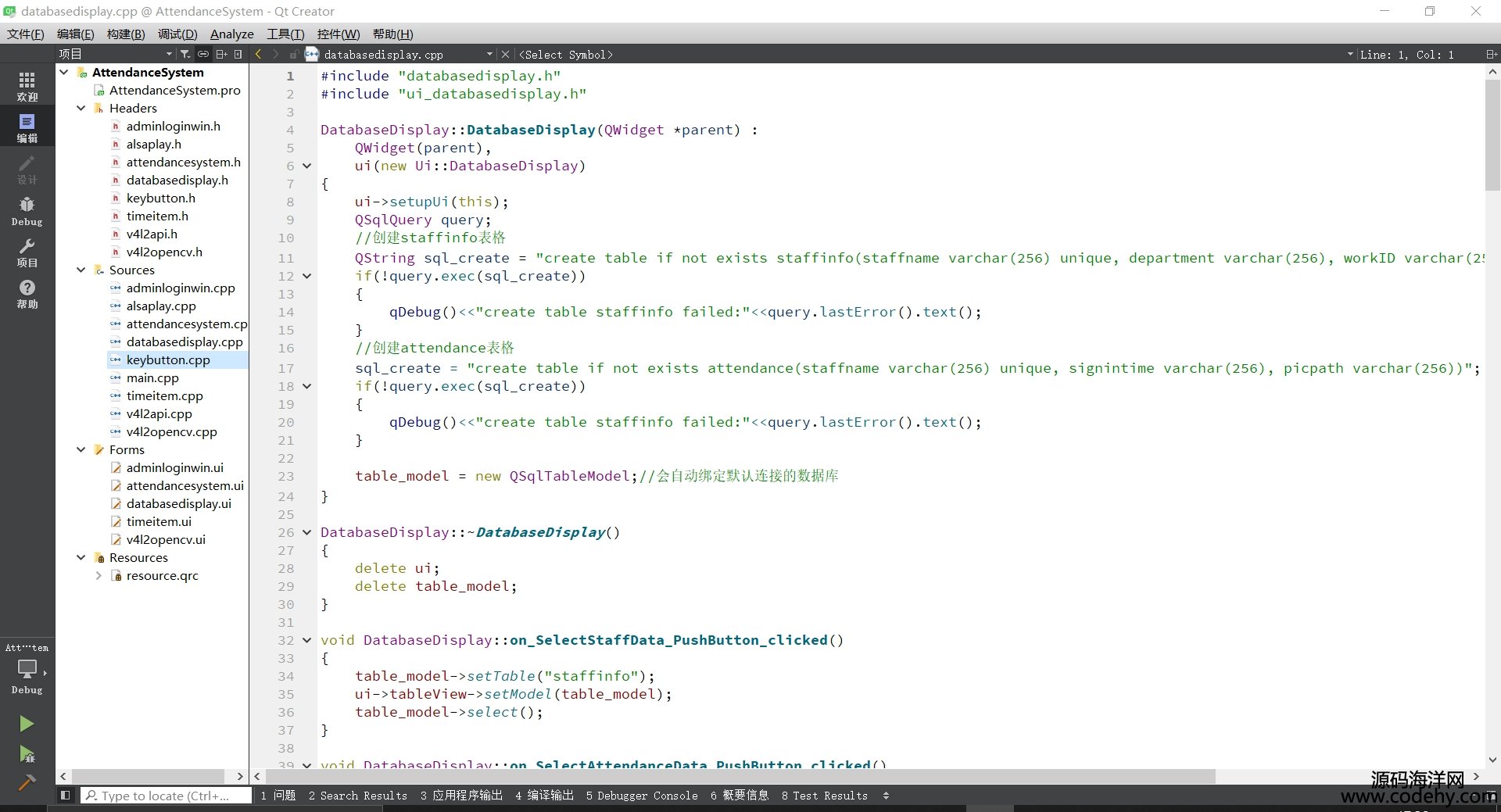Screen dimensions: 1501x812
Task: Collapse the Headers folder in project tree
Action: point(81,109)
